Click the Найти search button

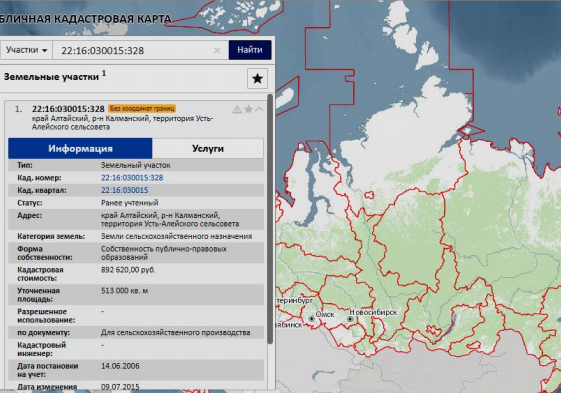click(250, 50)
